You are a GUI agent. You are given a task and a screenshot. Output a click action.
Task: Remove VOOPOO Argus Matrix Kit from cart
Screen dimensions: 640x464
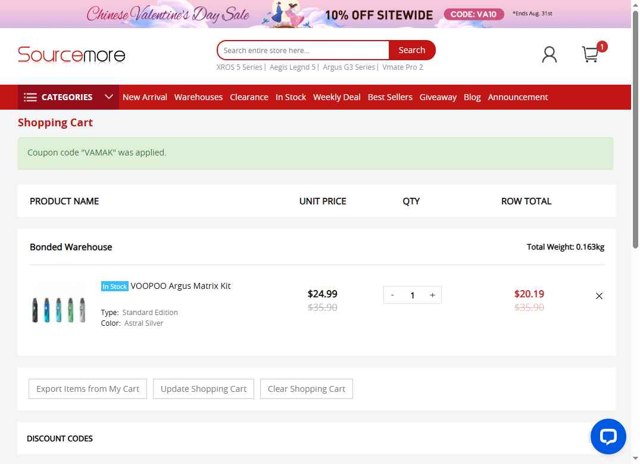coord(599,296)
